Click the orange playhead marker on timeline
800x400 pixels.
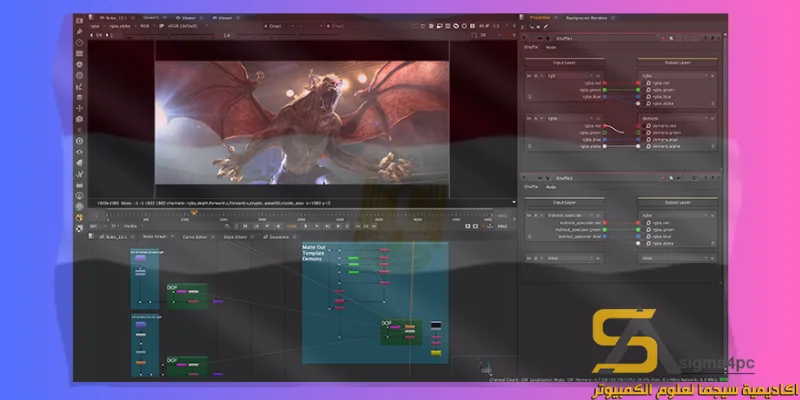click(x=194, y=212)
